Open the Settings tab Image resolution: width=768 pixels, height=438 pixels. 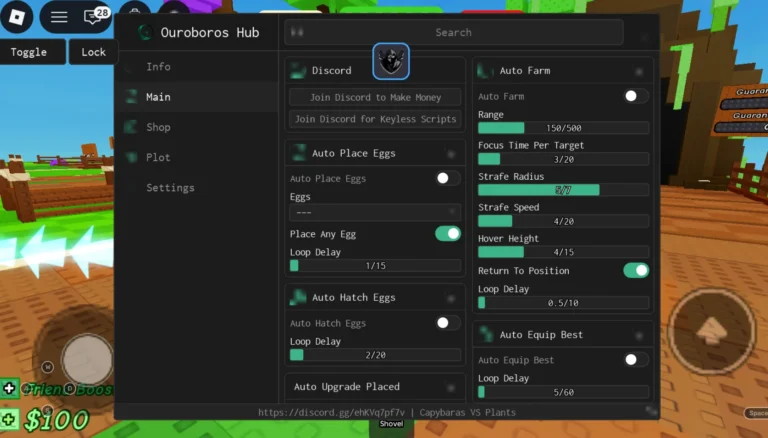[197, 188]
